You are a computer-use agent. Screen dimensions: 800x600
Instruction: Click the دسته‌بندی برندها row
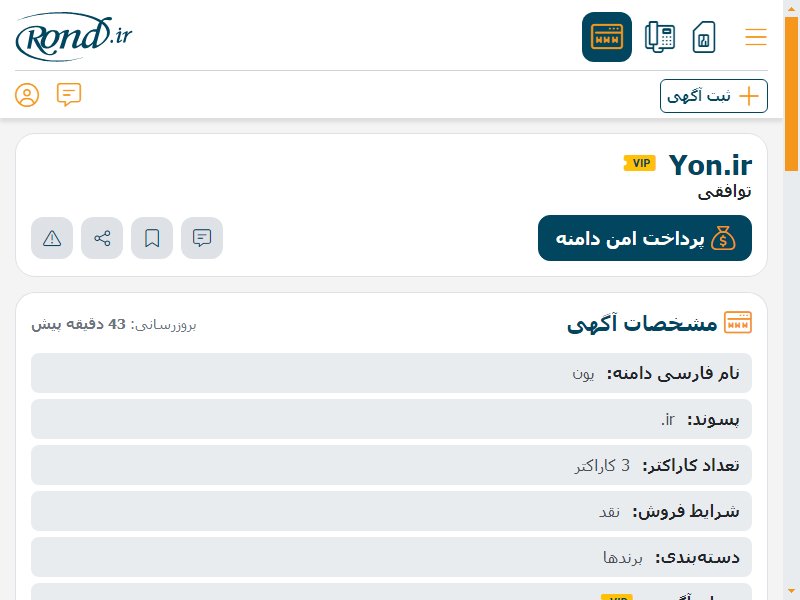[x=391, y=557]
